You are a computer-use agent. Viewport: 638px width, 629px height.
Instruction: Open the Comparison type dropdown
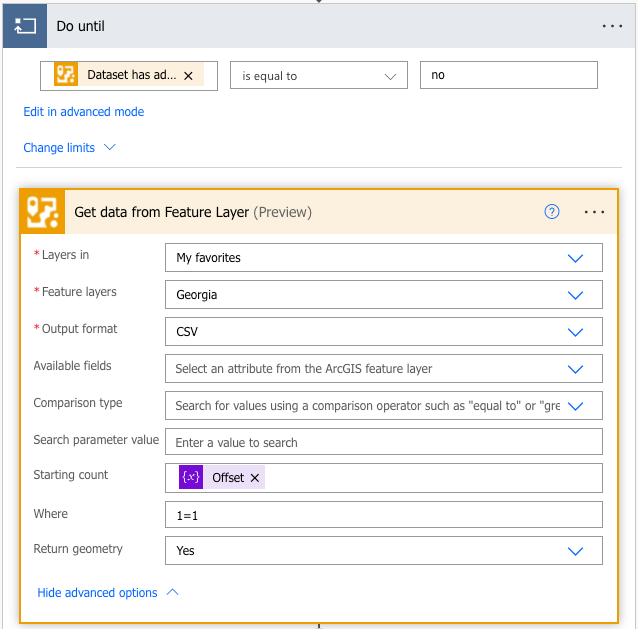(575, 405)
